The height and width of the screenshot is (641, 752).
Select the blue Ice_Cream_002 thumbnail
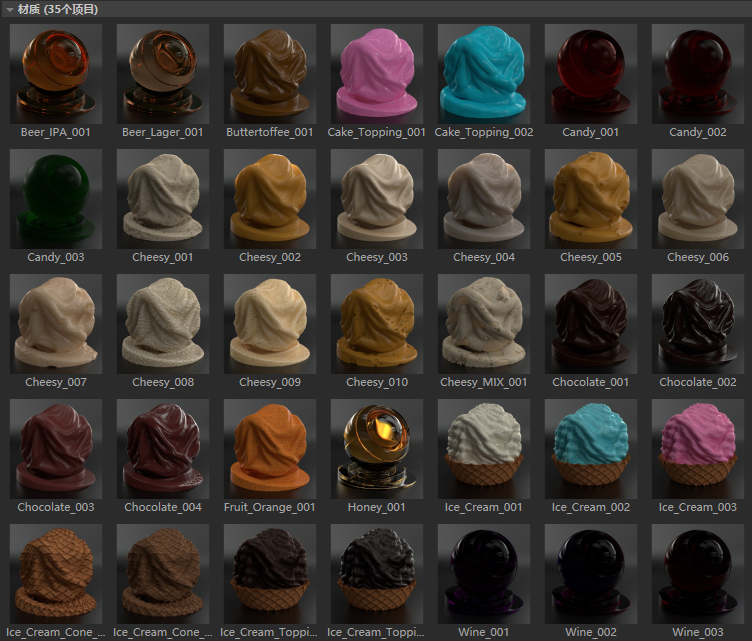(590, 449)
